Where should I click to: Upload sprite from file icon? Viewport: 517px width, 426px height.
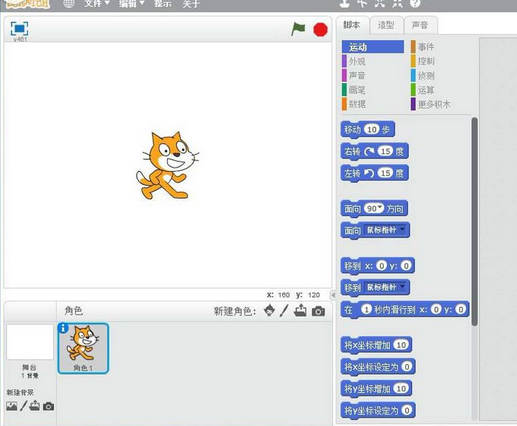tap(300, 311)
